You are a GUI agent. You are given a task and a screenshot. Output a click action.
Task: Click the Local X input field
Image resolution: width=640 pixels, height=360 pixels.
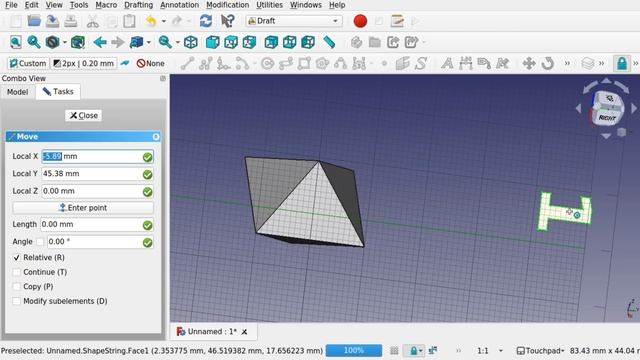point(97,157)
